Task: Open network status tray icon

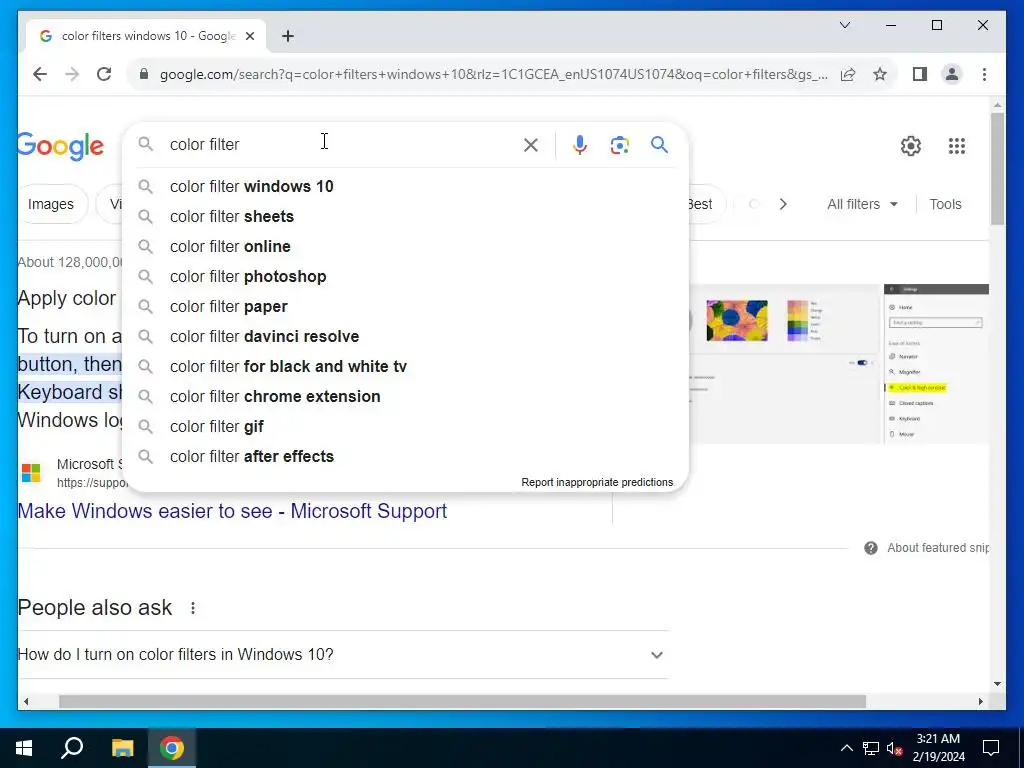Action: click(x=871, y=748)
